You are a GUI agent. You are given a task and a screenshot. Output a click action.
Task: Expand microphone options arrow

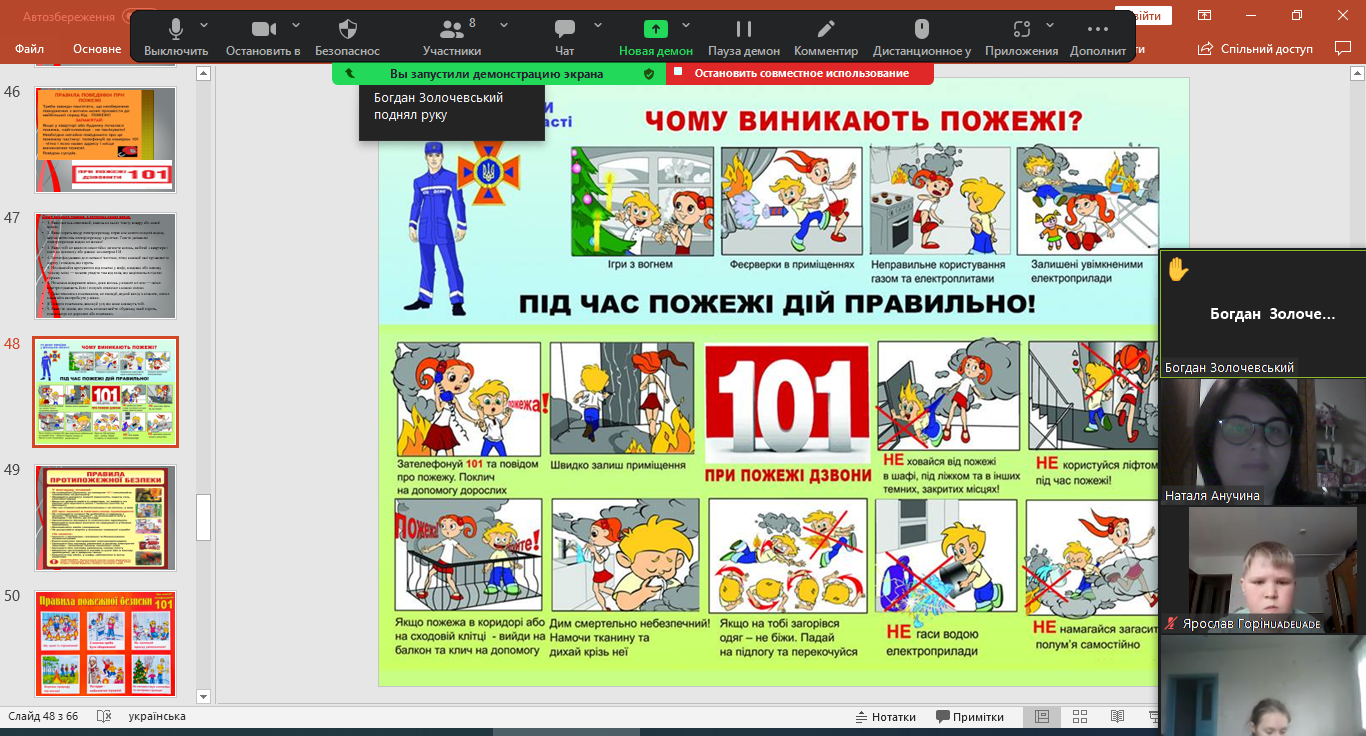click(x=205, y=25)
